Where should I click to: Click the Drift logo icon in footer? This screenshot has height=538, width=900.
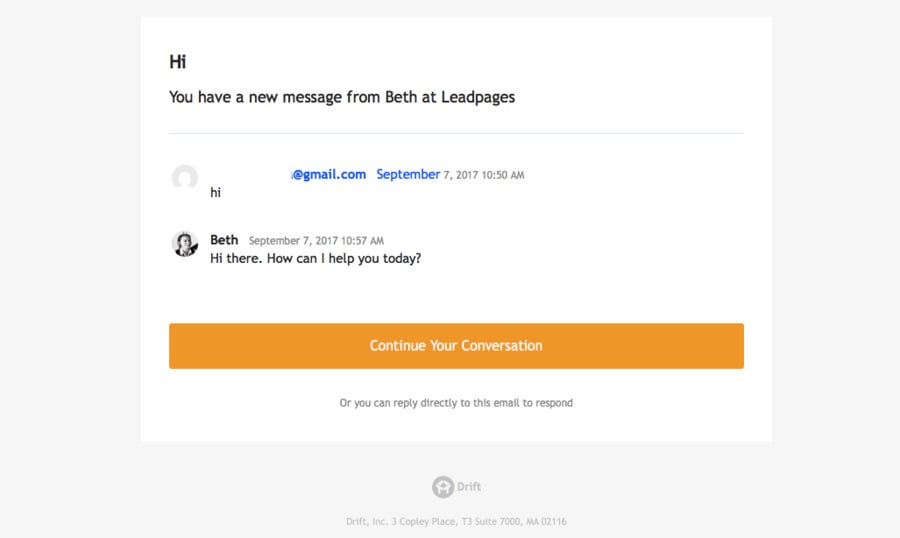[x=443, y=487]
